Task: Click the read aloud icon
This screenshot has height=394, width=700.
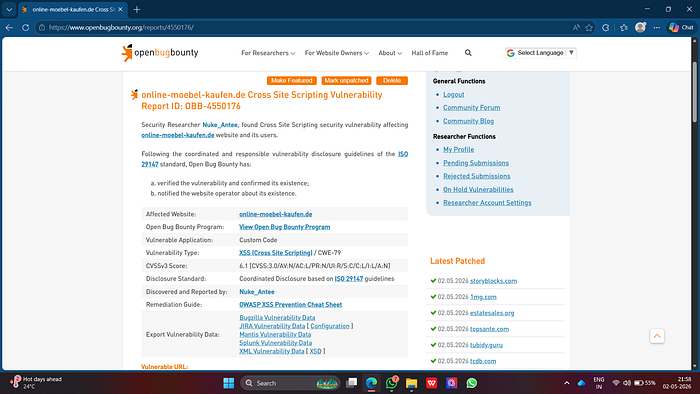Action: 576,27
